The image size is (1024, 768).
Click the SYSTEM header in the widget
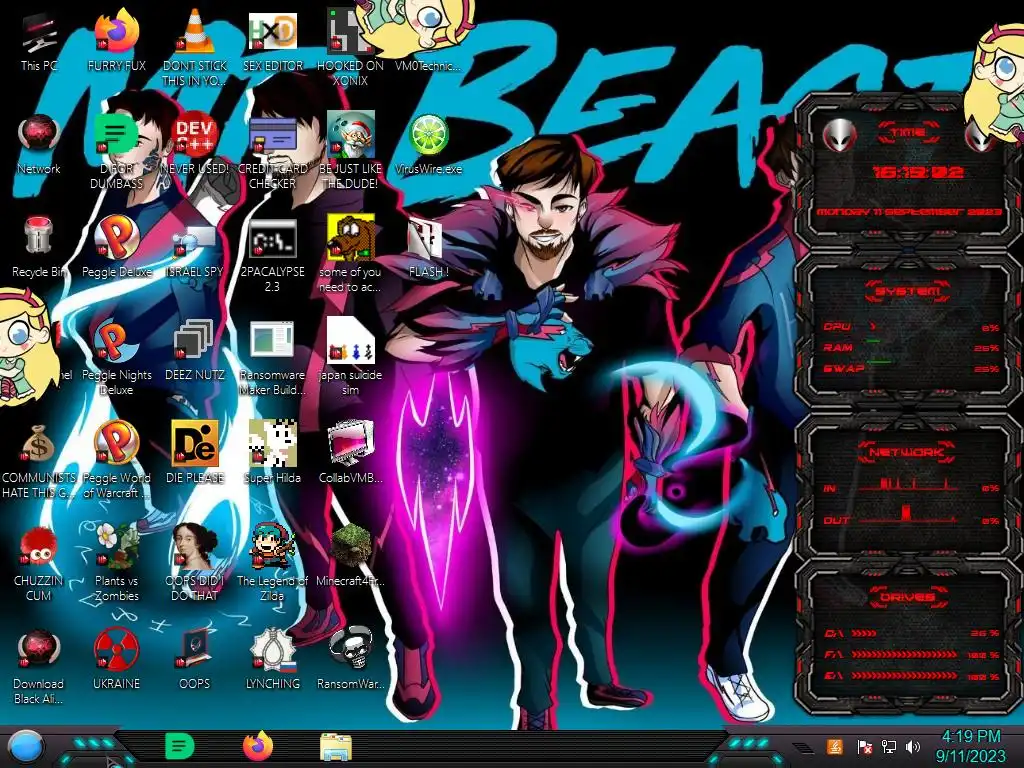(x=908, y=291)
